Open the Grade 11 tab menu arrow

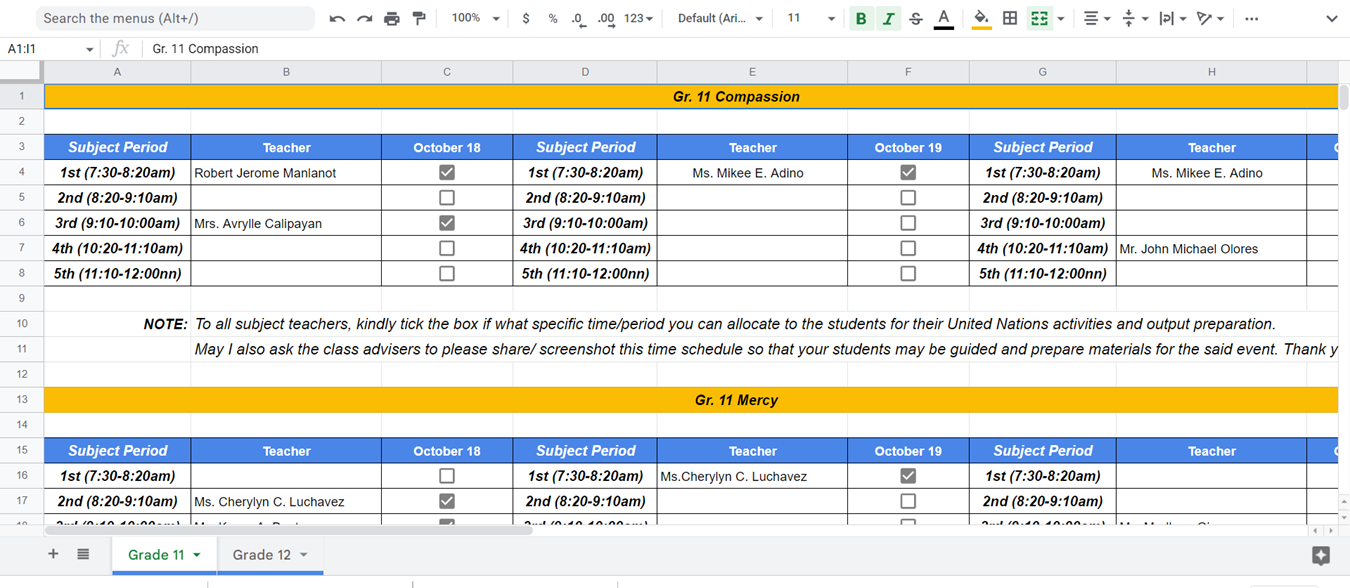point(197,555)
